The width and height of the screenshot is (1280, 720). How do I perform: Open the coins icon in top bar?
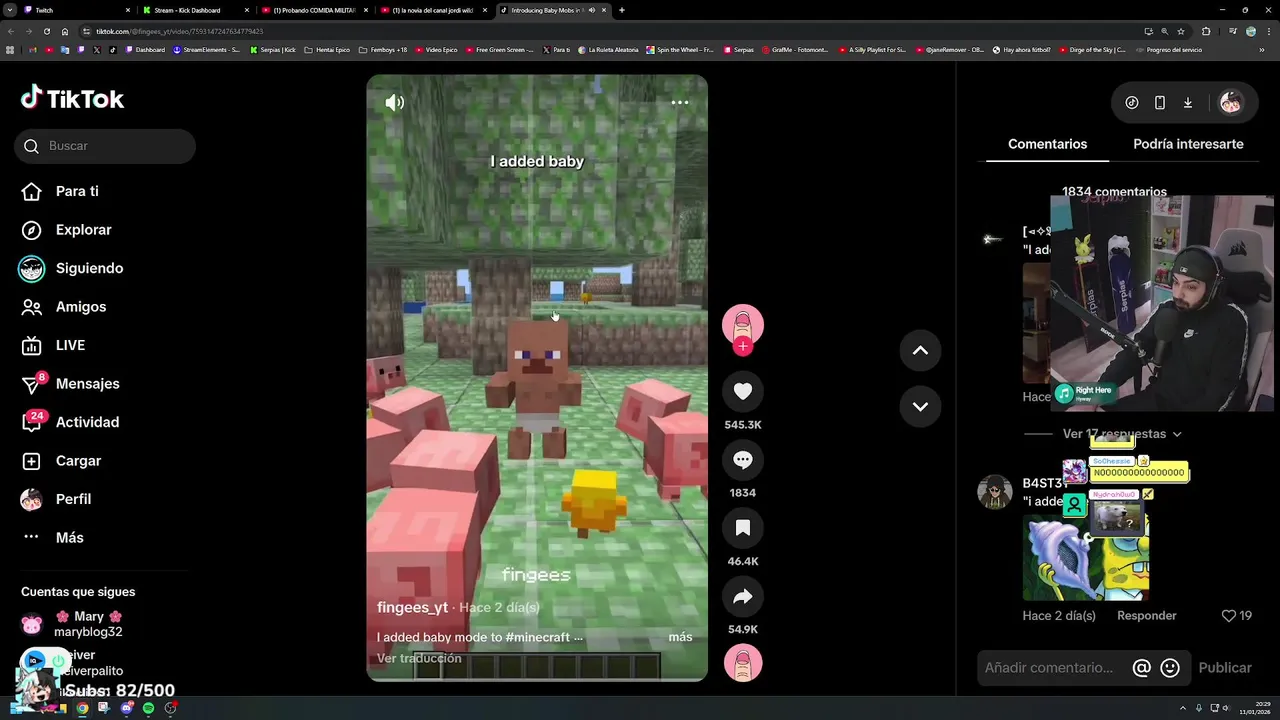(x=1132, y=102)
